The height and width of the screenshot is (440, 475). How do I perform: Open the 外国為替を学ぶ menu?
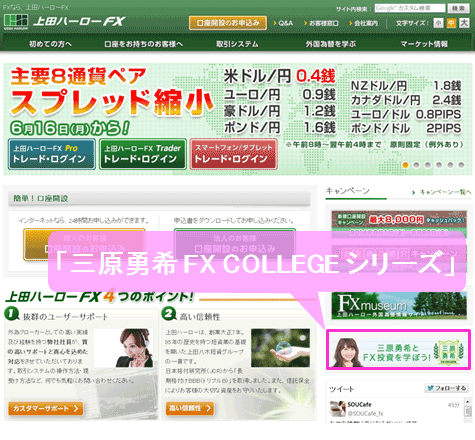[331, 44]
